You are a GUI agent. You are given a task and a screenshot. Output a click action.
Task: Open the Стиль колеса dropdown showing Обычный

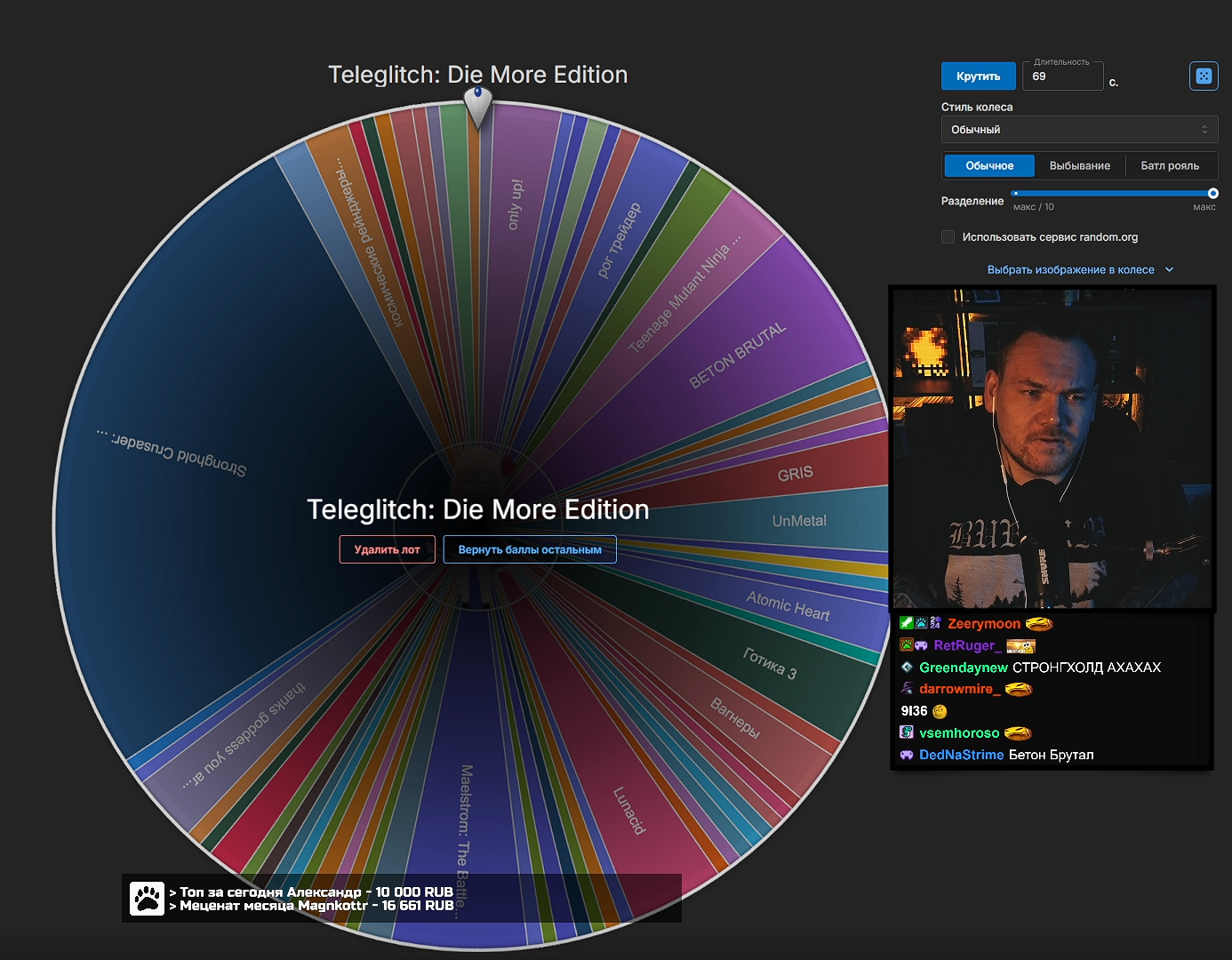(1079, 130)
